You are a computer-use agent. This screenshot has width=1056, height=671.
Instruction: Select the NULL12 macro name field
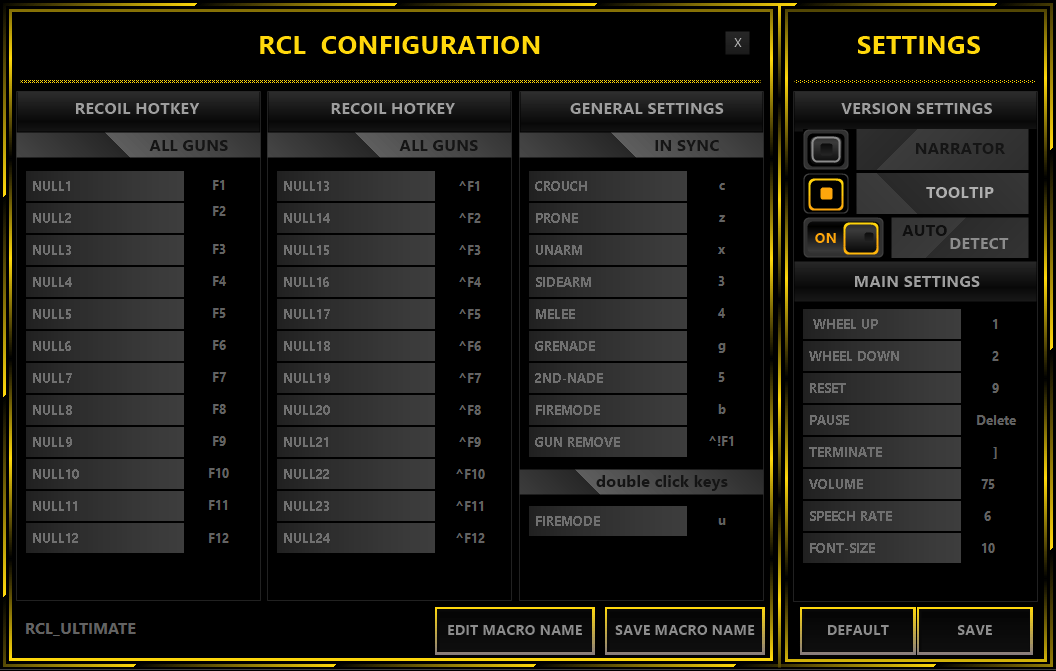coord(105,538)
